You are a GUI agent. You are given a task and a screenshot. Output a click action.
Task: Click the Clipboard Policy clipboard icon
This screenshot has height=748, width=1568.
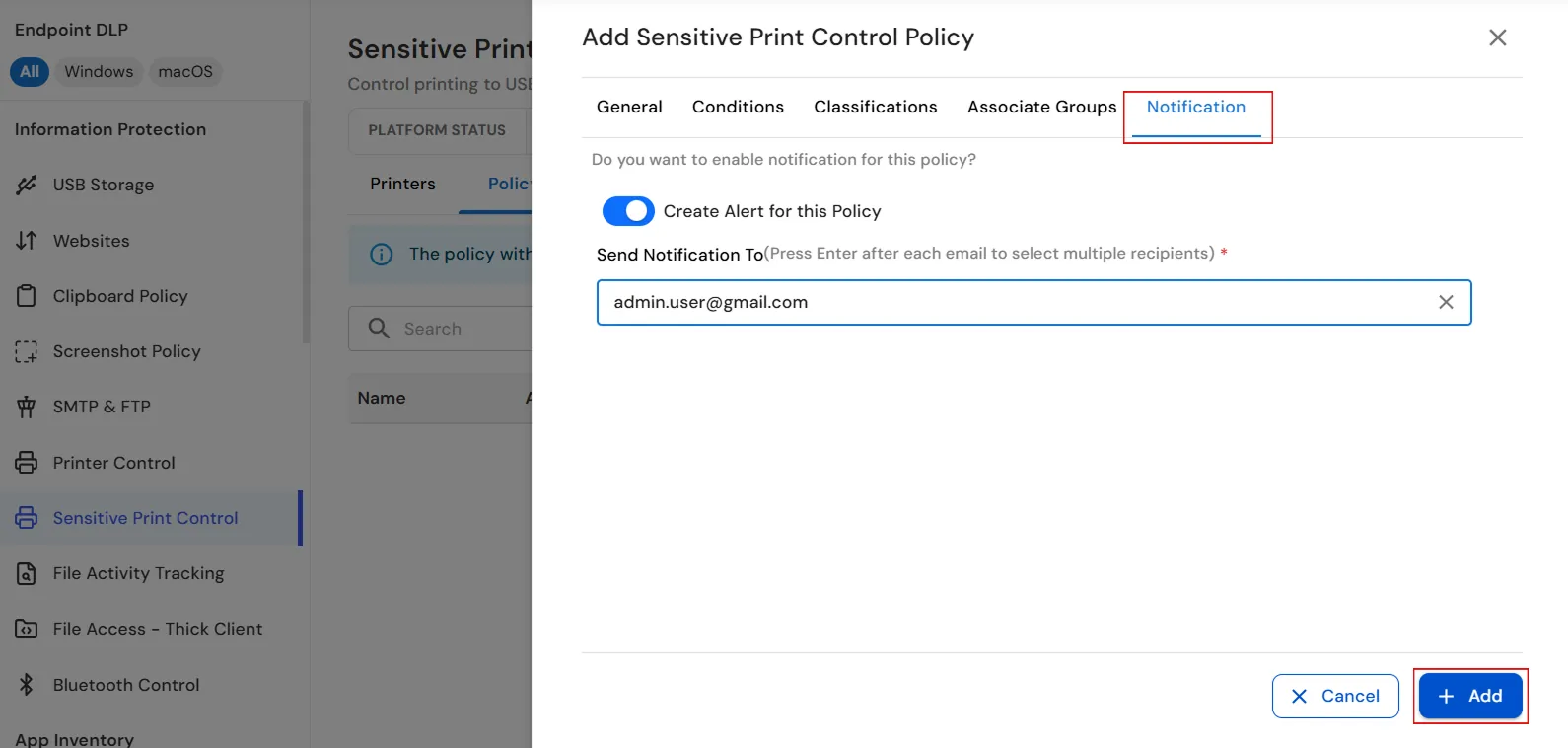click(27, 296)
